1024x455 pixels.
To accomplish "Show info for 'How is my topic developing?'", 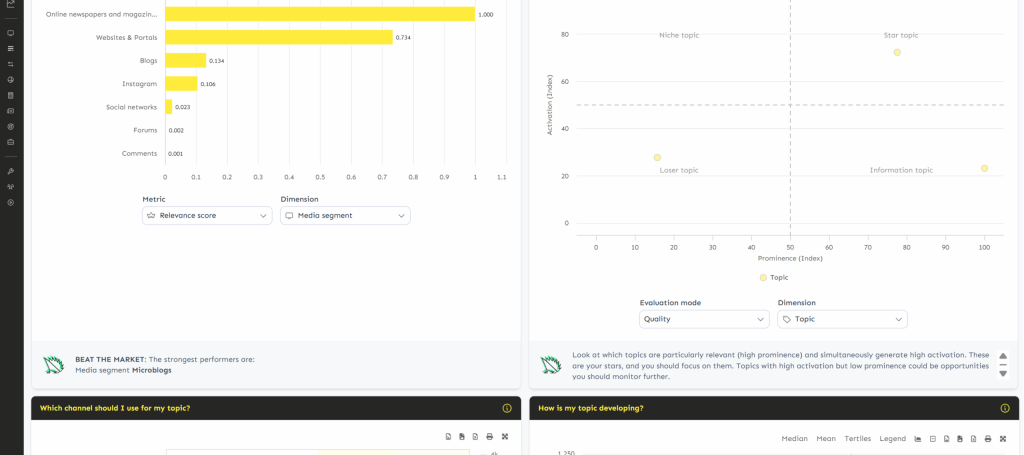I will [x=1005, y=408].
